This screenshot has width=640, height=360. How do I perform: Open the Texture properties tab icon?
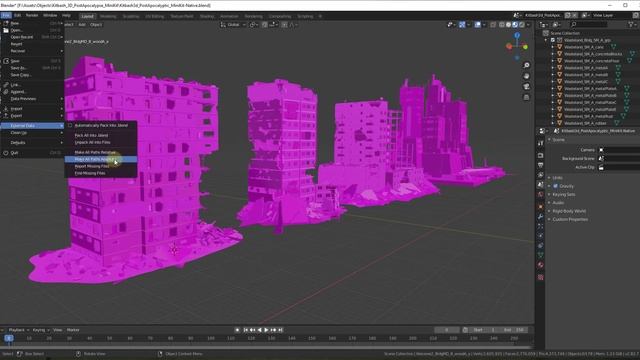[540, 277]
